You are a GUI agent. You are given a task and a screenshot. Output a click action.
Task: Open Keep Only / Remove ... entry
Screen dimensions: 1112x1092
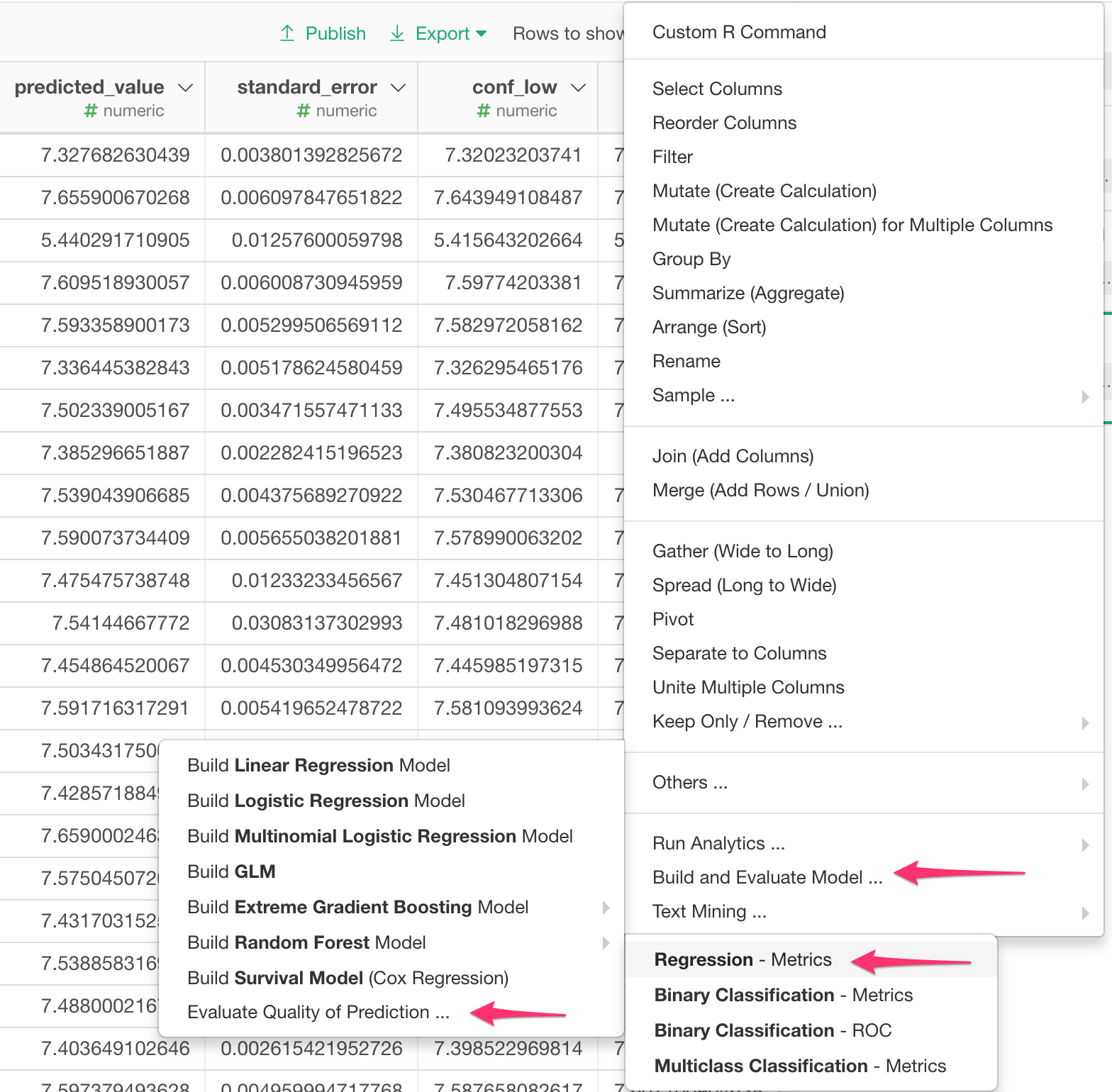(x=747, y=721)
